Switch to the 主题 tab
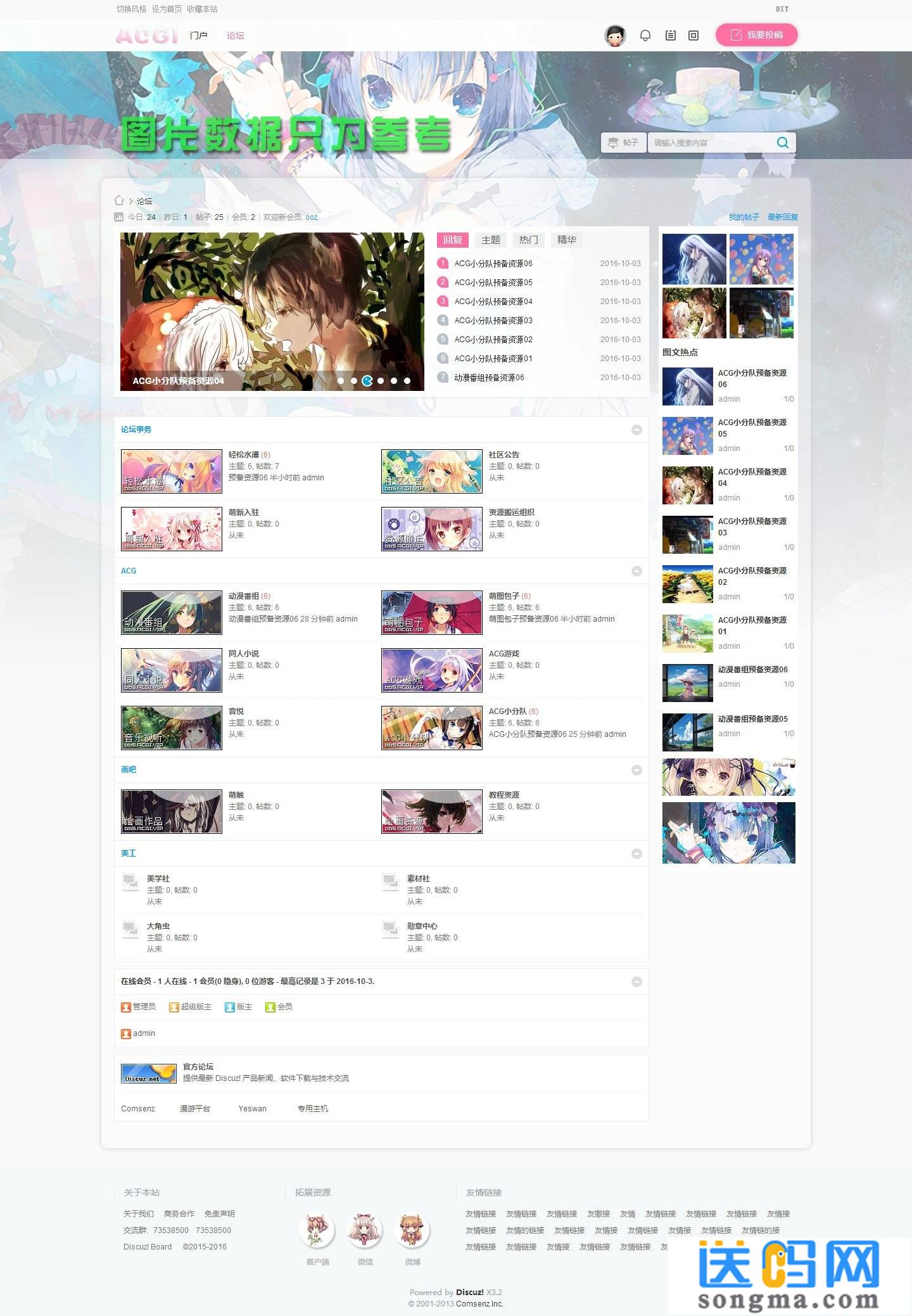This screenshot has width=912, height=1316. click(491, 240)
